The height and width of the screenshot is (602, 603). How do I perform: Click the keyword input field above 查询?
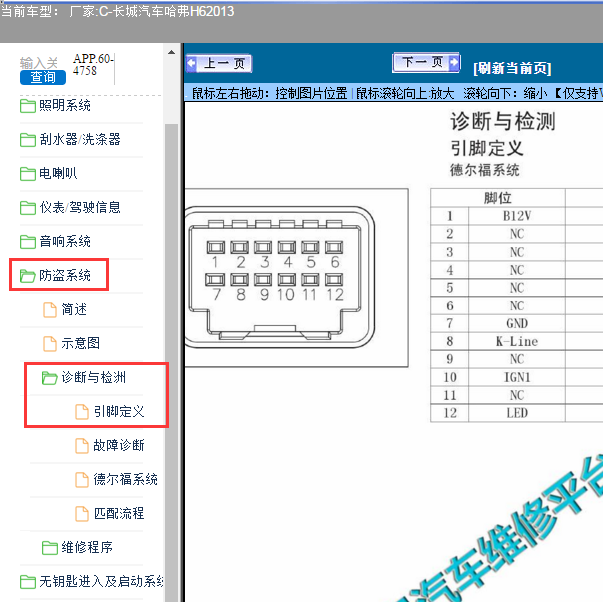(39, 63)
